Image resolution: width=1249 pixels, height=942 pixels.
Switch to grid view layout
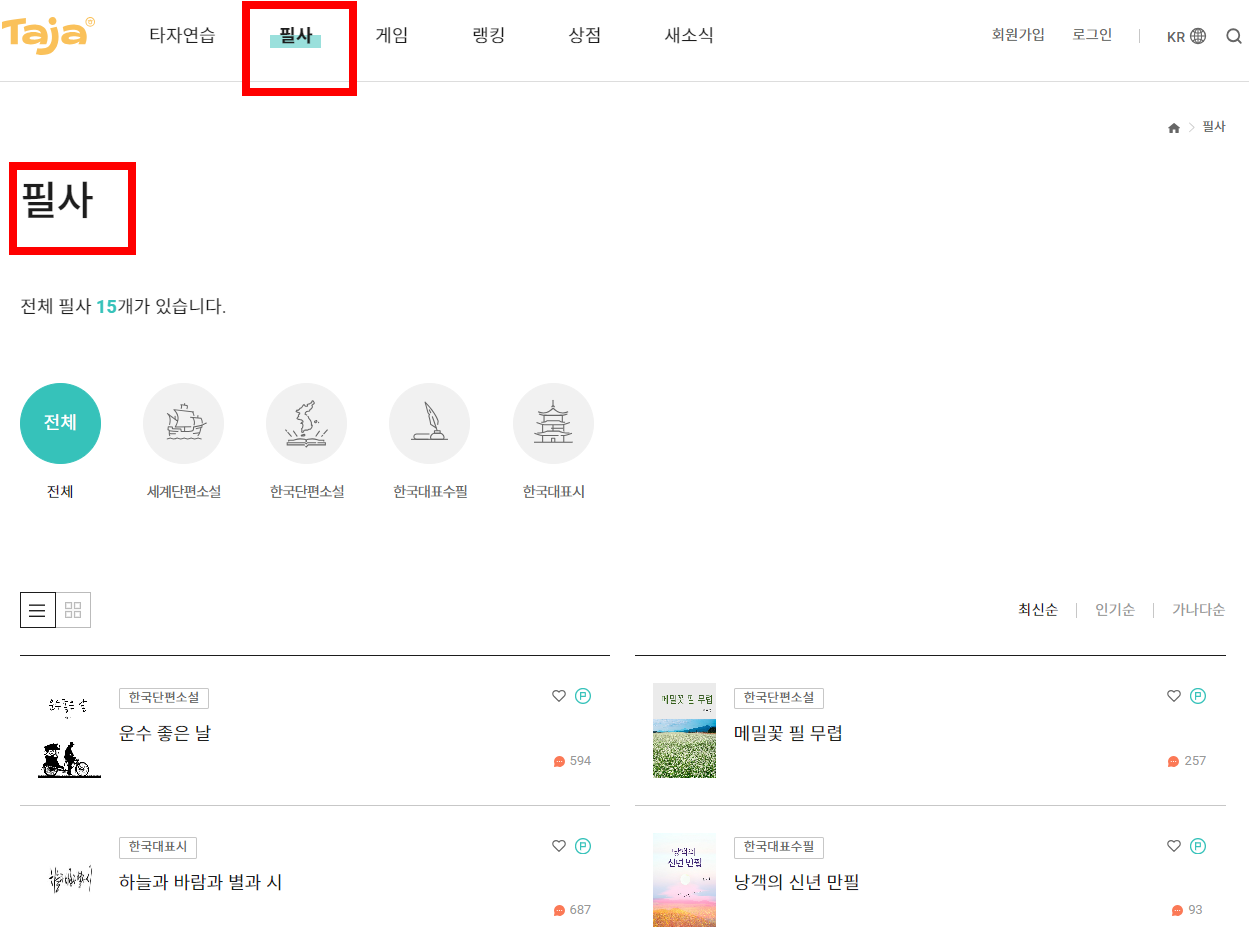72,609
